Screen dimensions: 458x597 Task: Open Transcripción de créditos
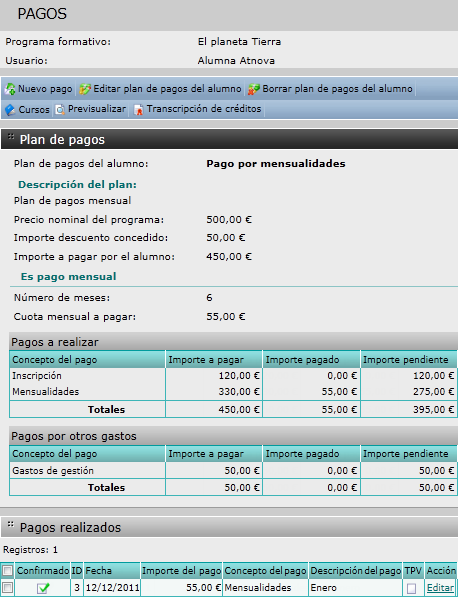pos(204,109)
